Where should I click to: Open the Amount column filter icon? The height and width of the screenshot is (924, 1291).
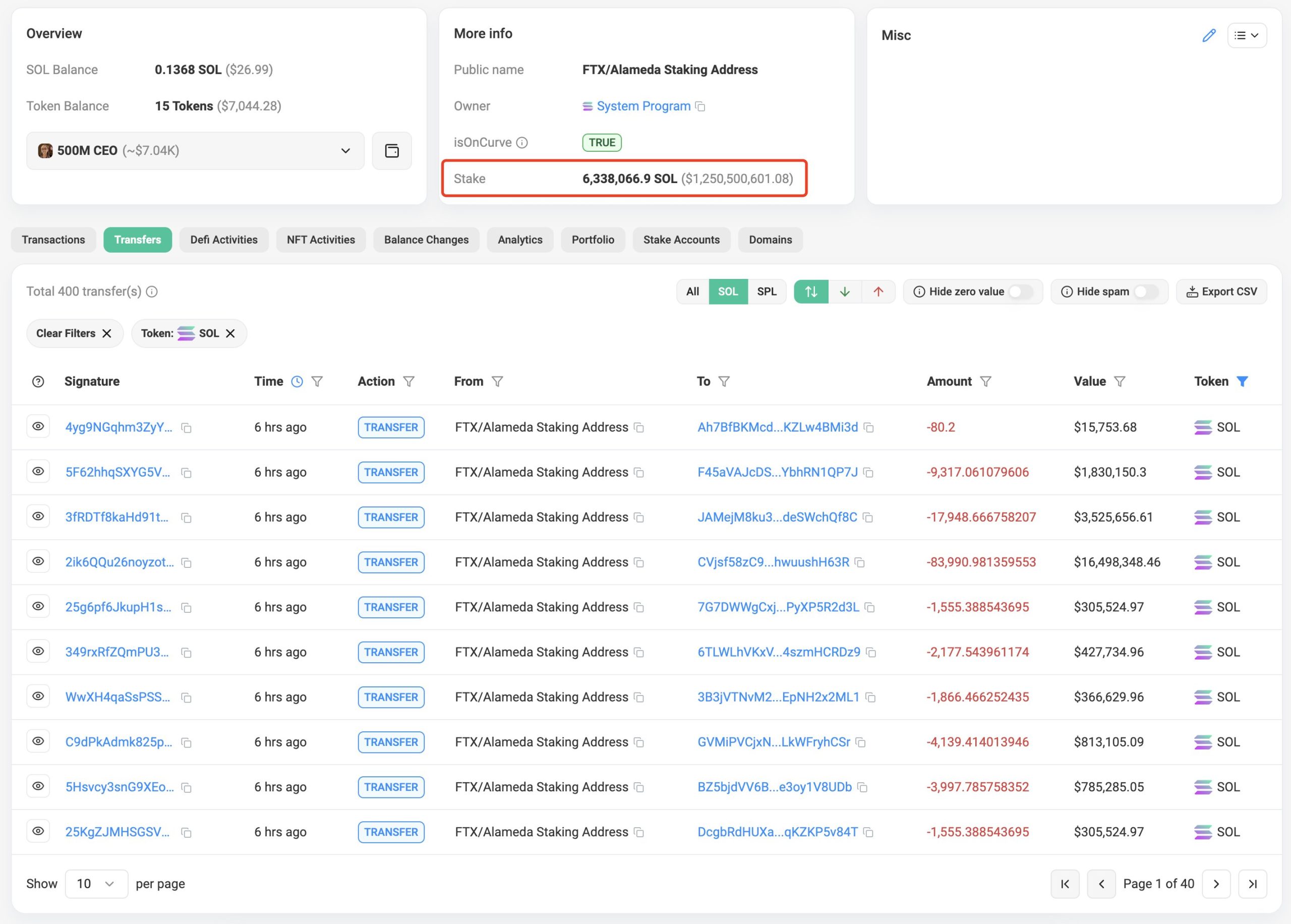click(985, 381)
